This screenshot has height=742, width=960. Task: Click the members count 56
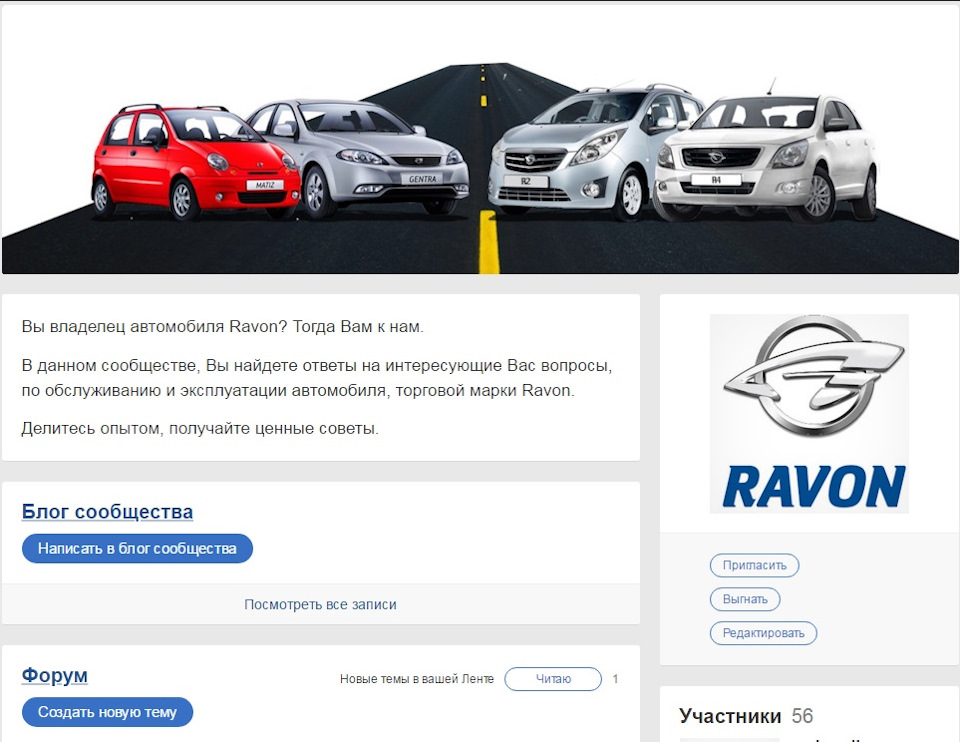click(x=802, y=716)
